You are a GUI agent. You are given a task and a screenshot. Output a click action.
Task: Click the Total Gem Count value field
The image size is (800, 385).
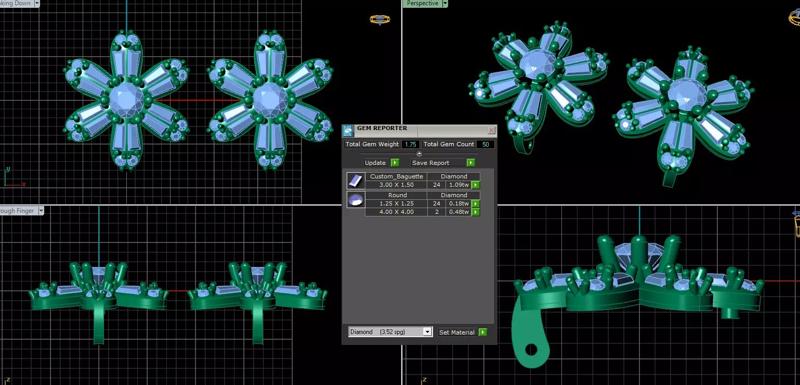(x=486, y=144)
